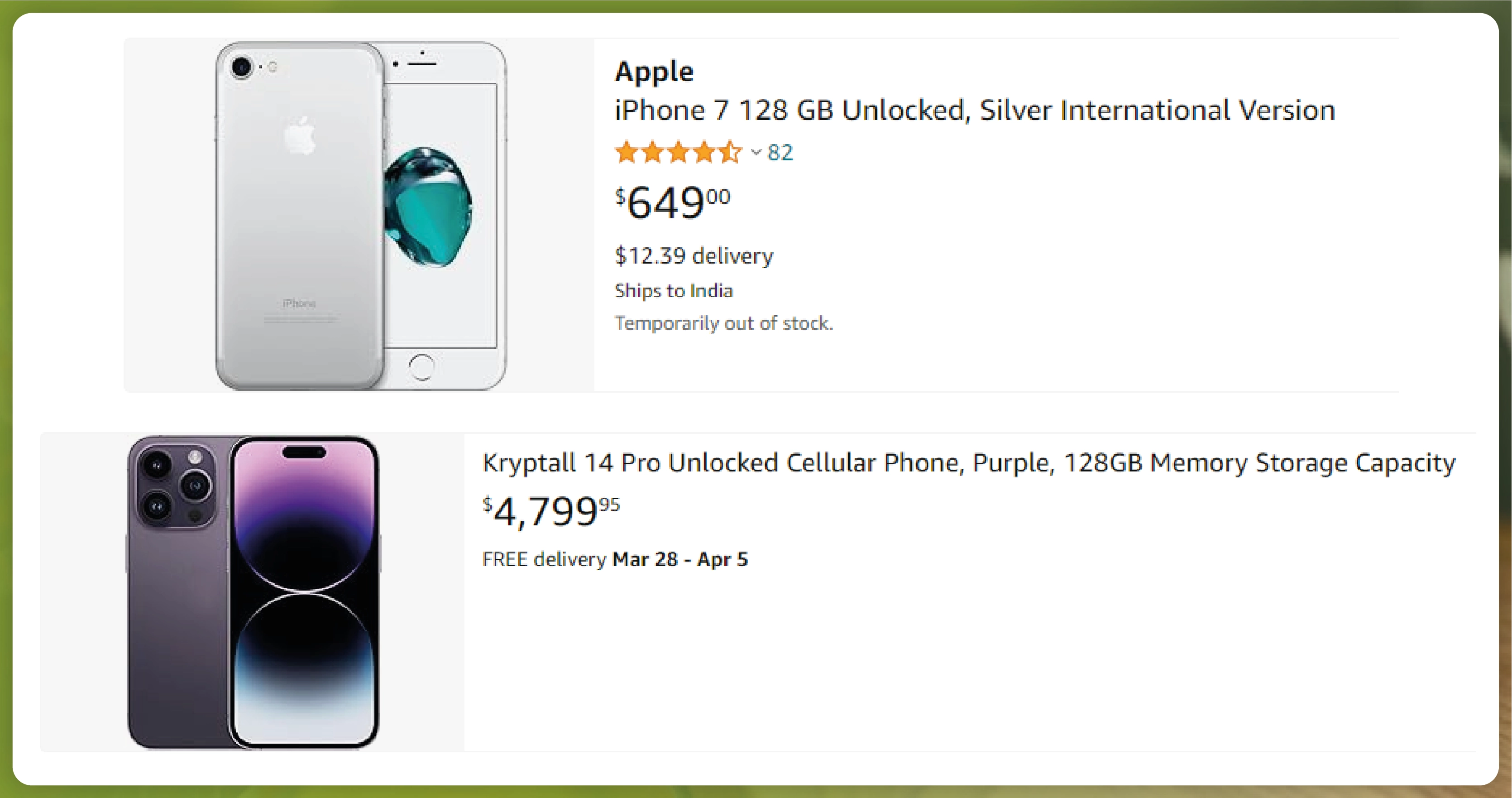
Task: Open the silver iPhone 7 product image
Action: coord(360,216)
